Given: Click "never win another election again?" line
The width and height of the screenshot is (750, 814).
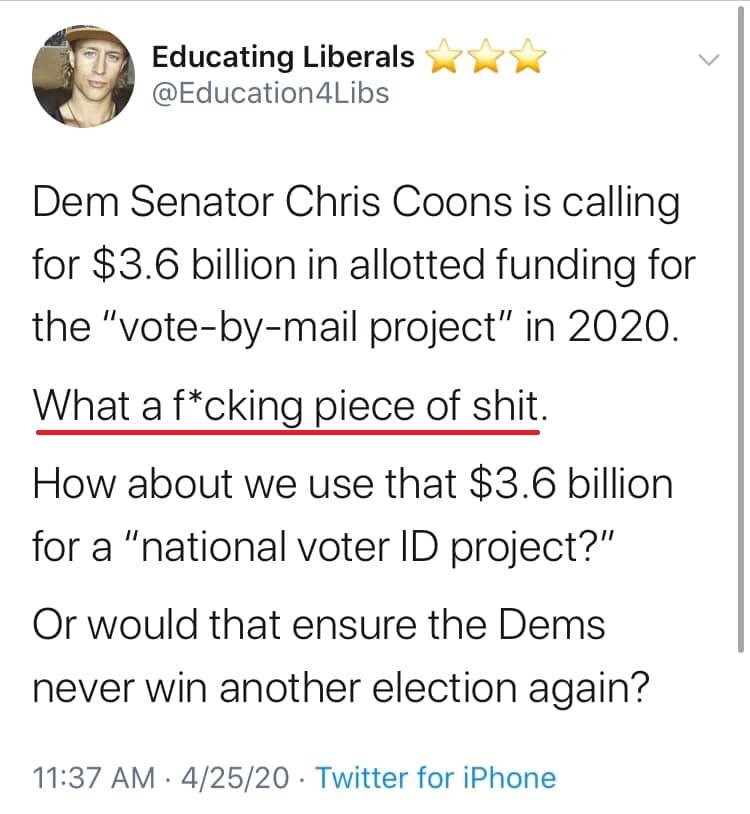Looking at the screenshot, I should click(x=335, y=688).
